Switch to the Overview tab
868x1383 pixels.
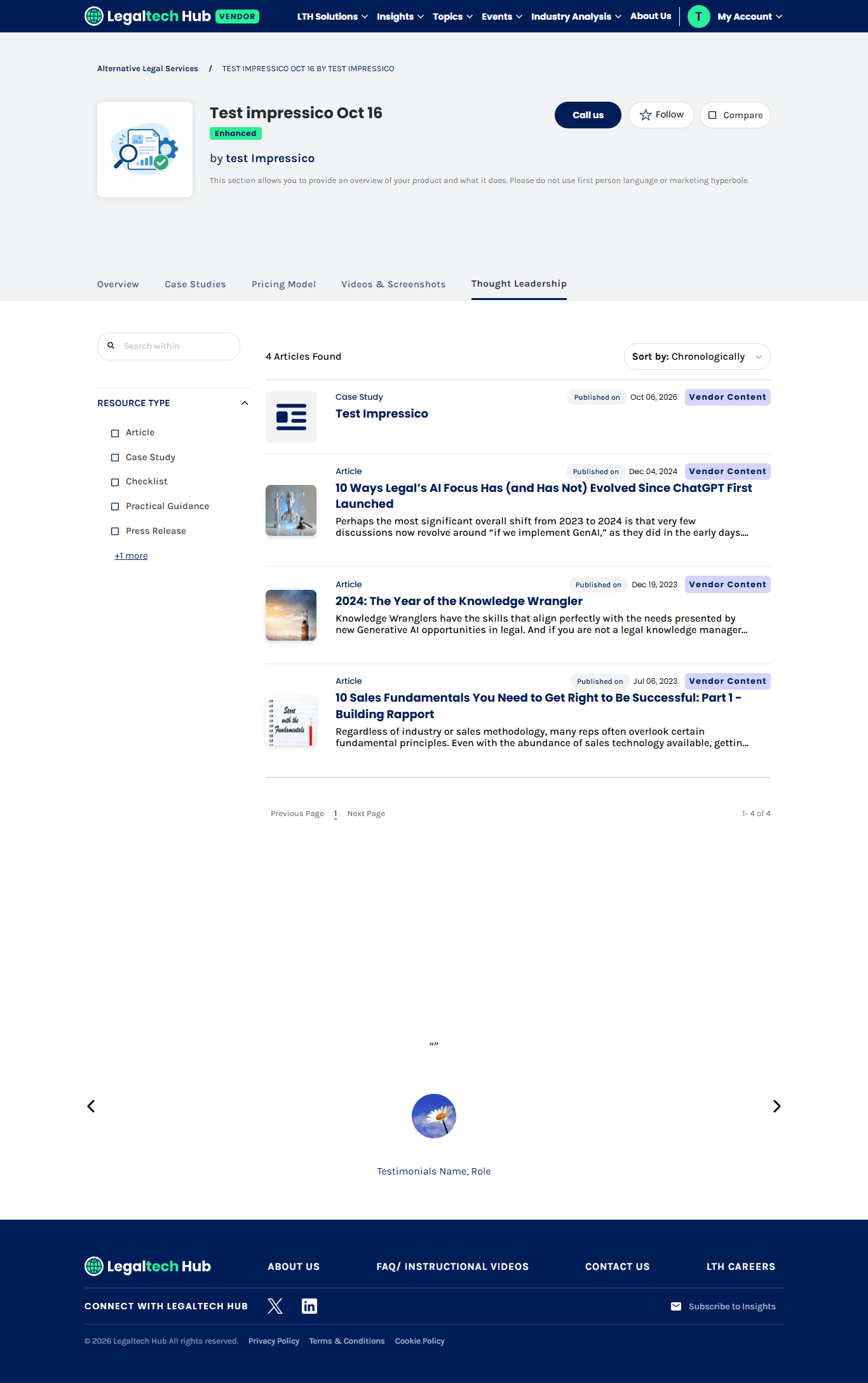[118, 284]
